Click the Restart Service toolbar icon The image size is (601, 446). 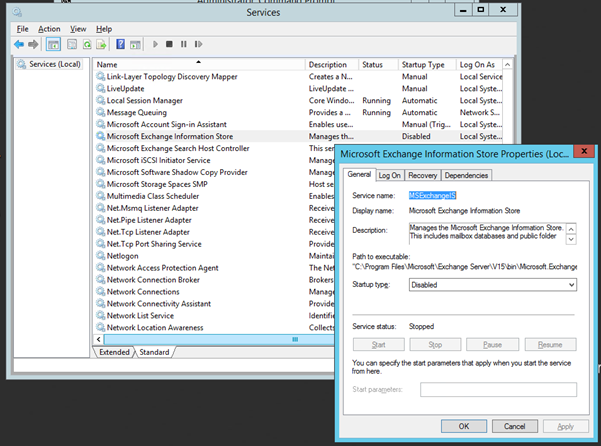[198, 44]
